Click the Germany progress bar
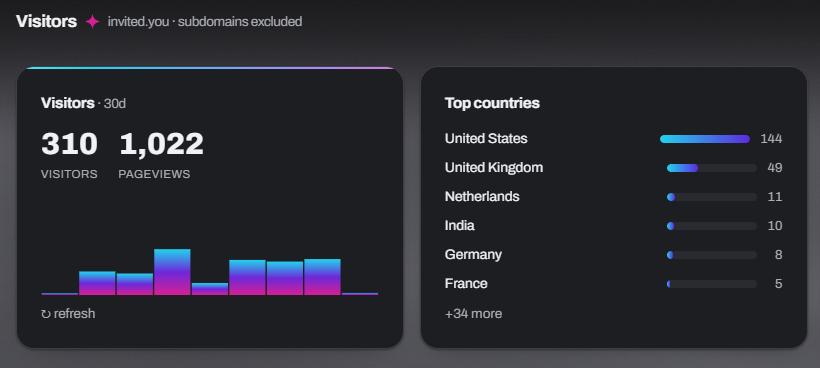The image size is (820, 368). click(x=712, y=255)
